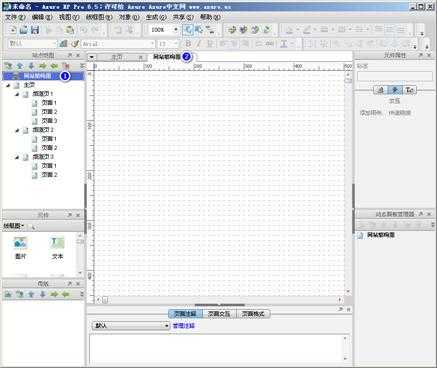
Task: Select the middle interactions tab in widget properties
Action: point(395,90)
